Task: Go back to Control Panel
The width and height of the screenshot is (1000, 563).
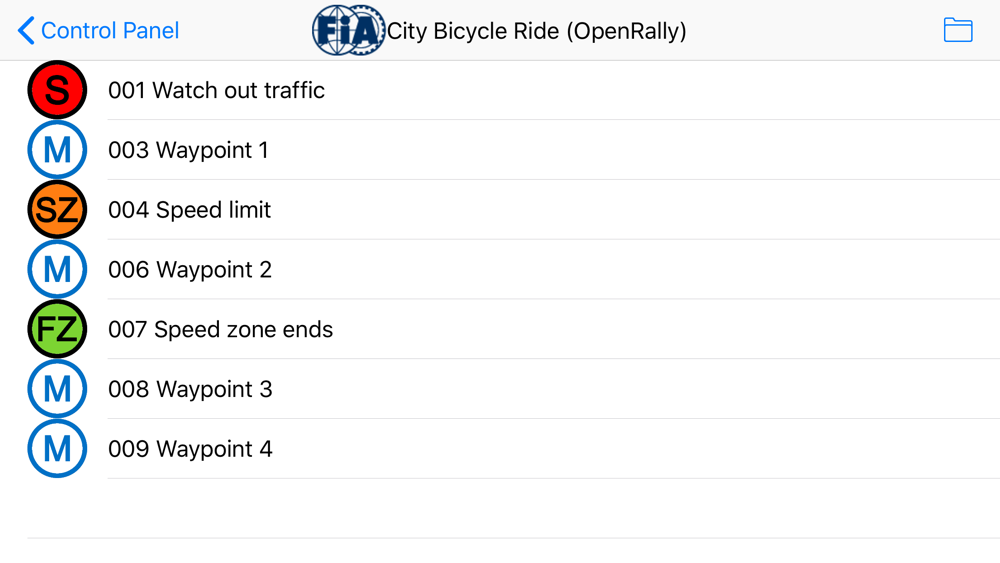Action: tap(110, 31)
